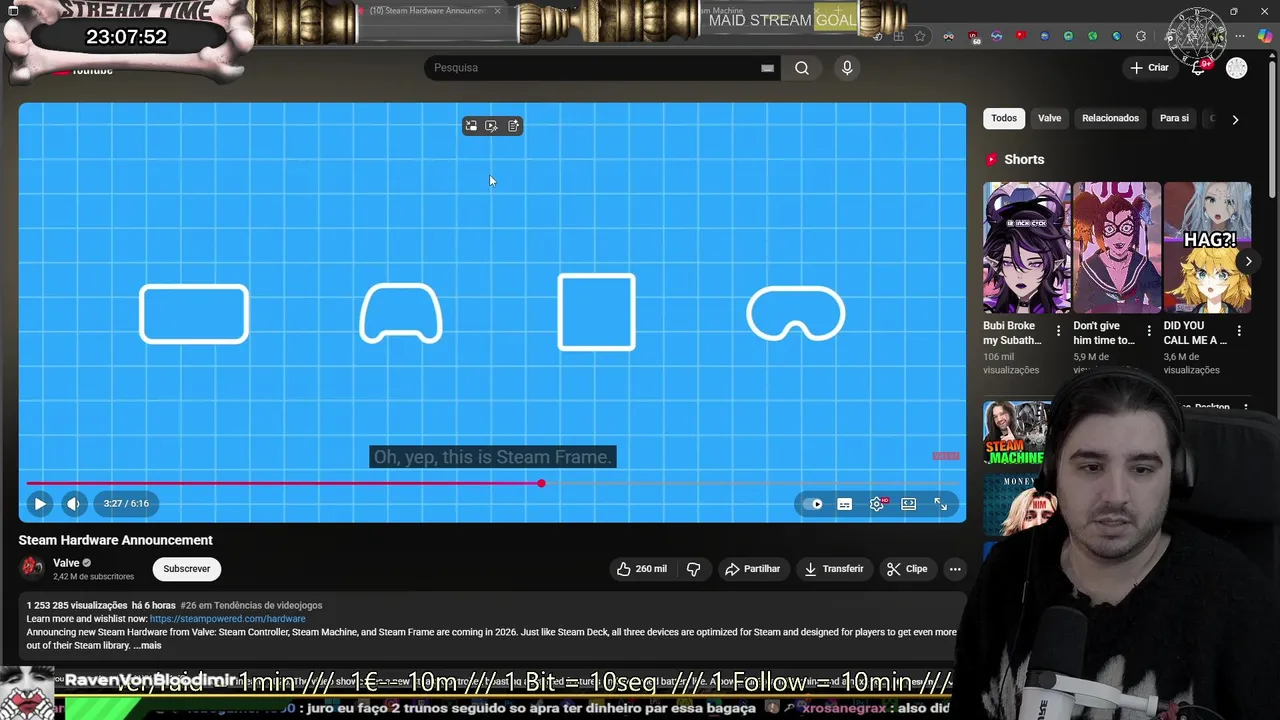Image resolution: width=1280 pixels, height=720 pixels.
Task: Select the Para si filter chip
Action: (x=1174, y=118)
